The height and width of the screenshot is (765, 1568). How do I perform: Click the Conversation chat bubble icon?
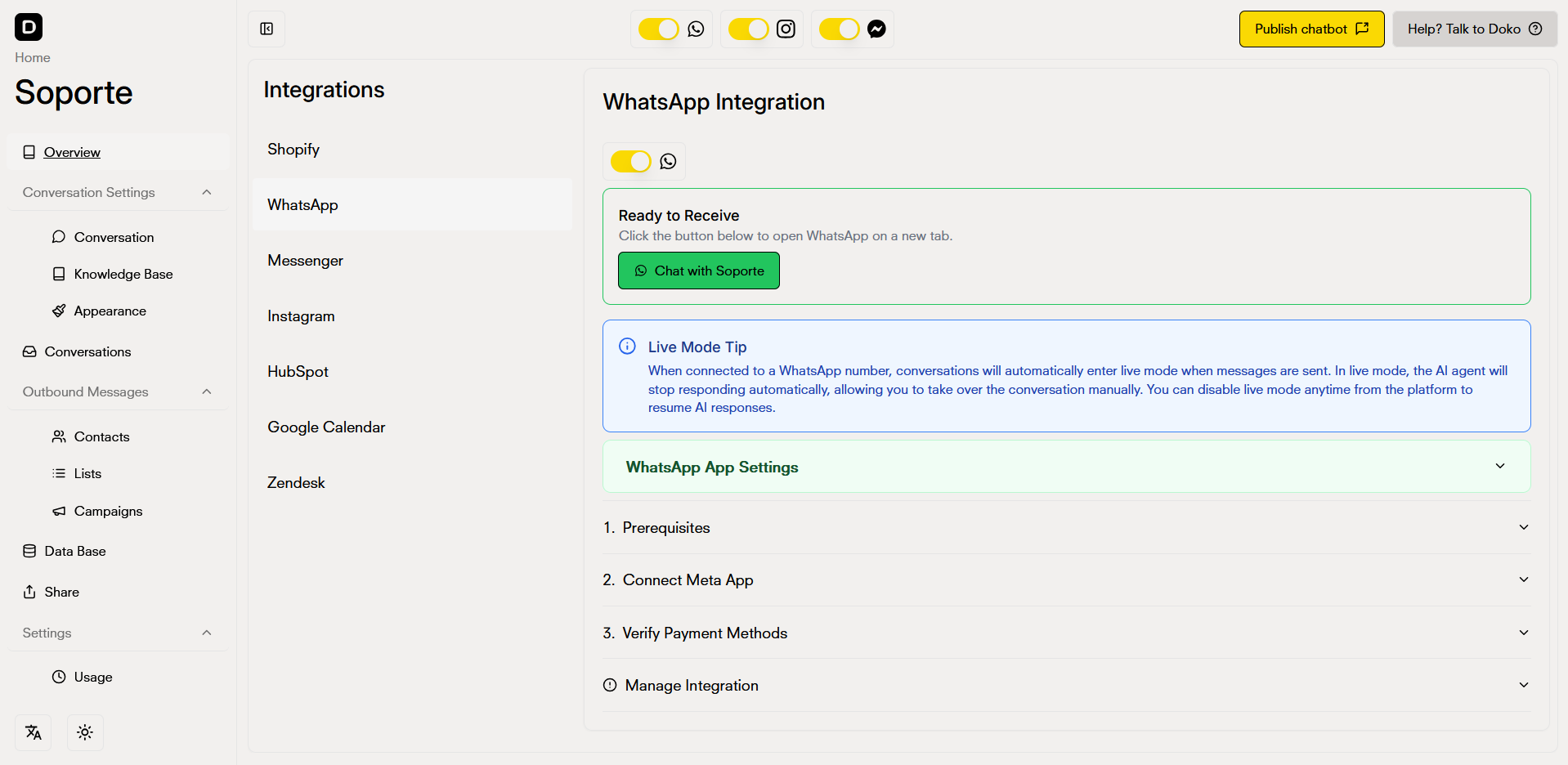coord(59,237)
